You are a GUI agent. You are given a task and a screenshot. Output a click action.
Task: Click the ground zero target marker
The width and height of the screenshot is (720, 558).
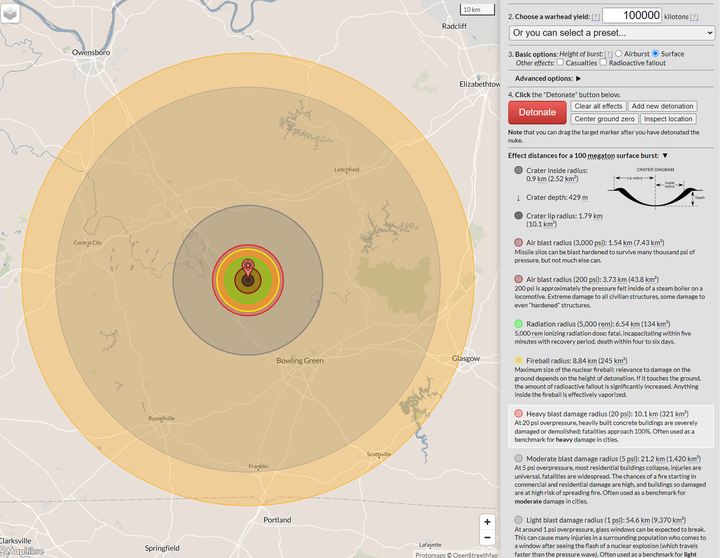(248, 269)
